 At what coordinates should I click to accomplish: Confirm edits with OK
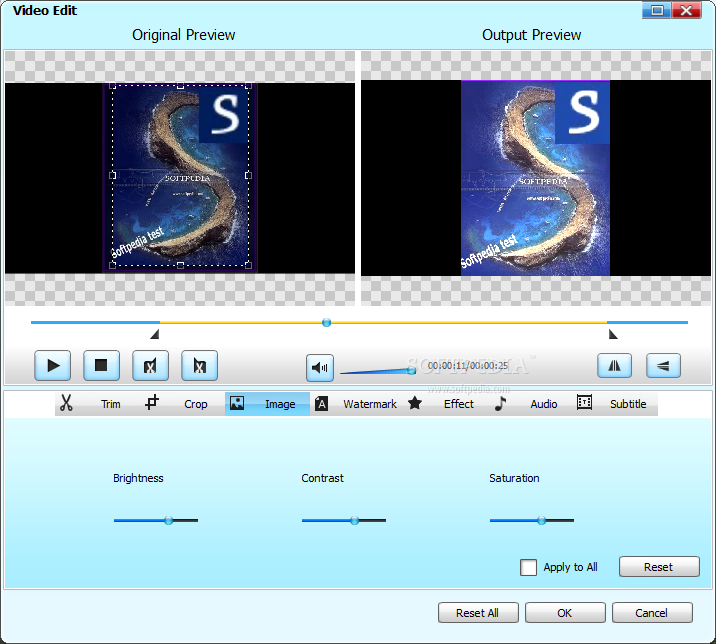point(565,612)
